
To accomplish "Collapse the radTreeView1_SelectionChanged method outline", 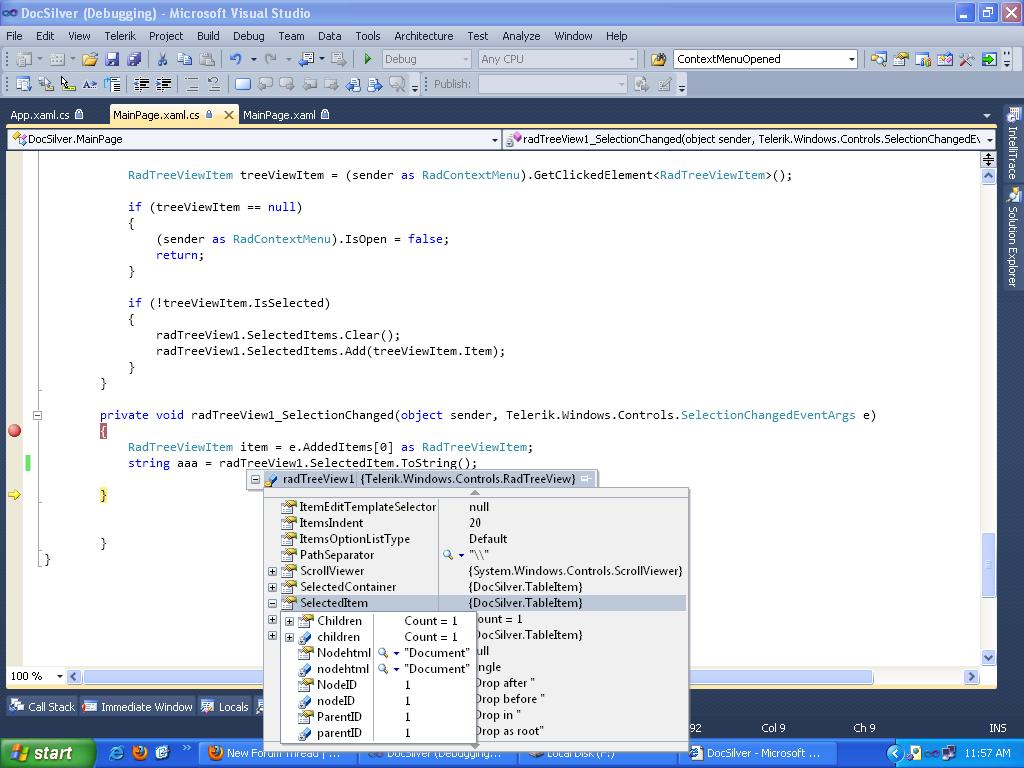I will [x=37, y=415].
